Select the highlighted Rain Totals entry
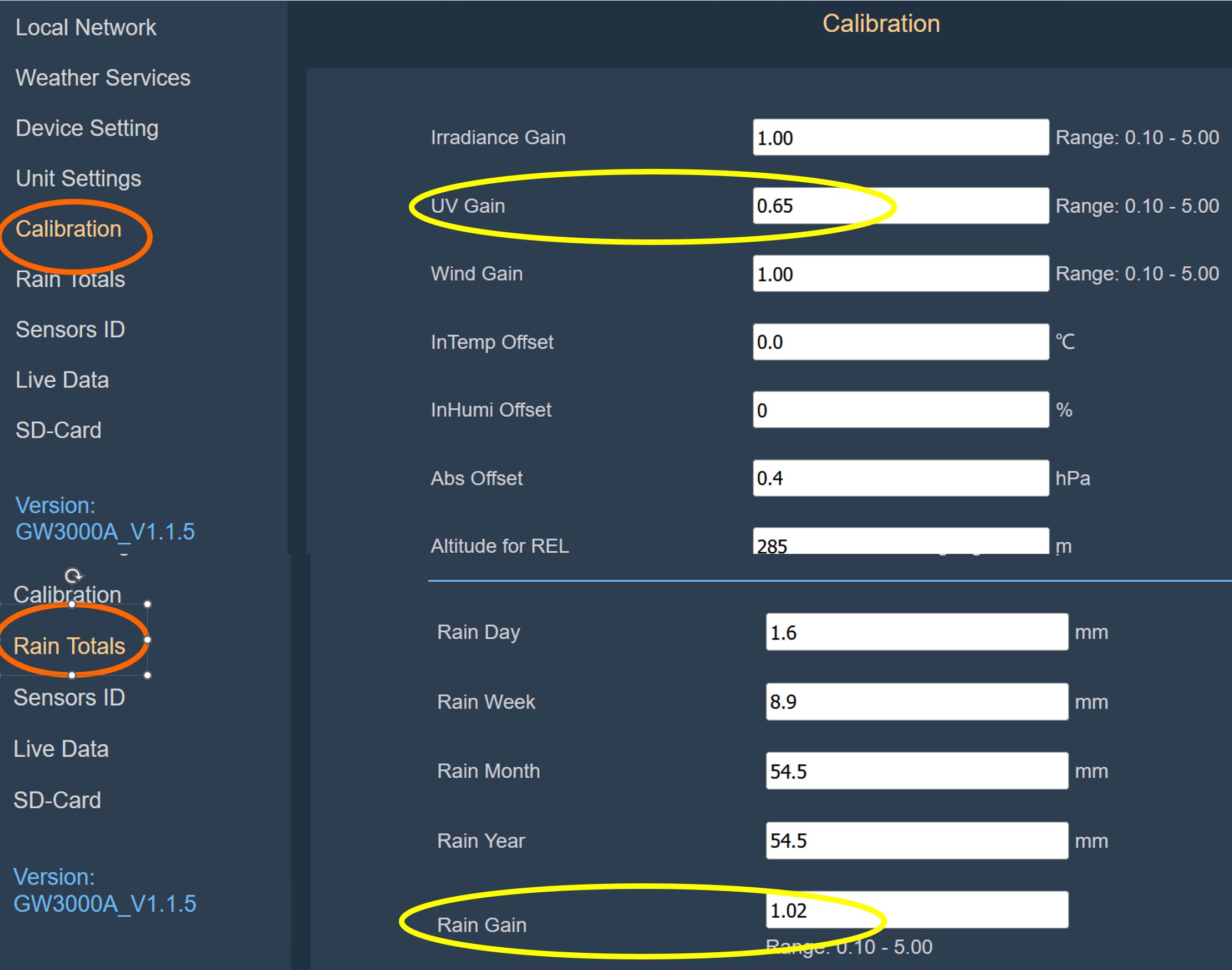Image resolution: width=1232 pixels, height=970 pixels. coord(69,646)
